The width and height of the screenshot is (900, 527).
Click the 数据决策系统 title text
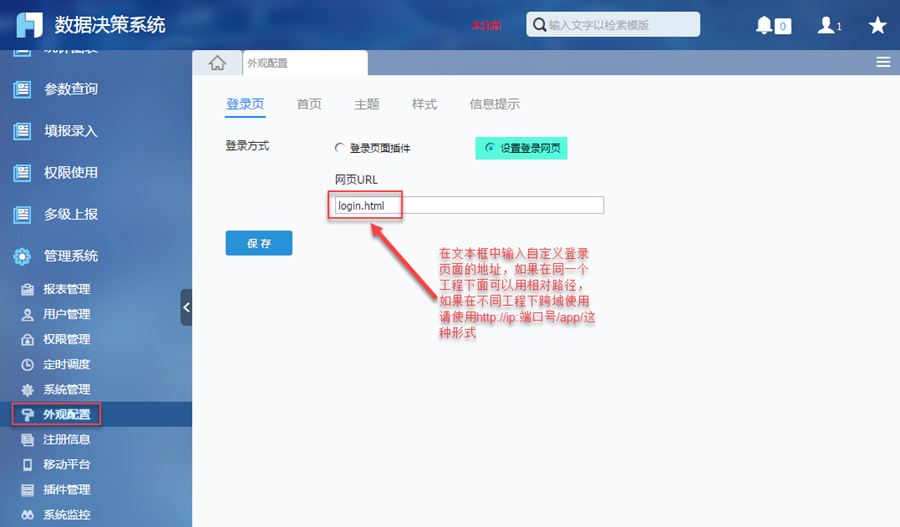[110, 25]
